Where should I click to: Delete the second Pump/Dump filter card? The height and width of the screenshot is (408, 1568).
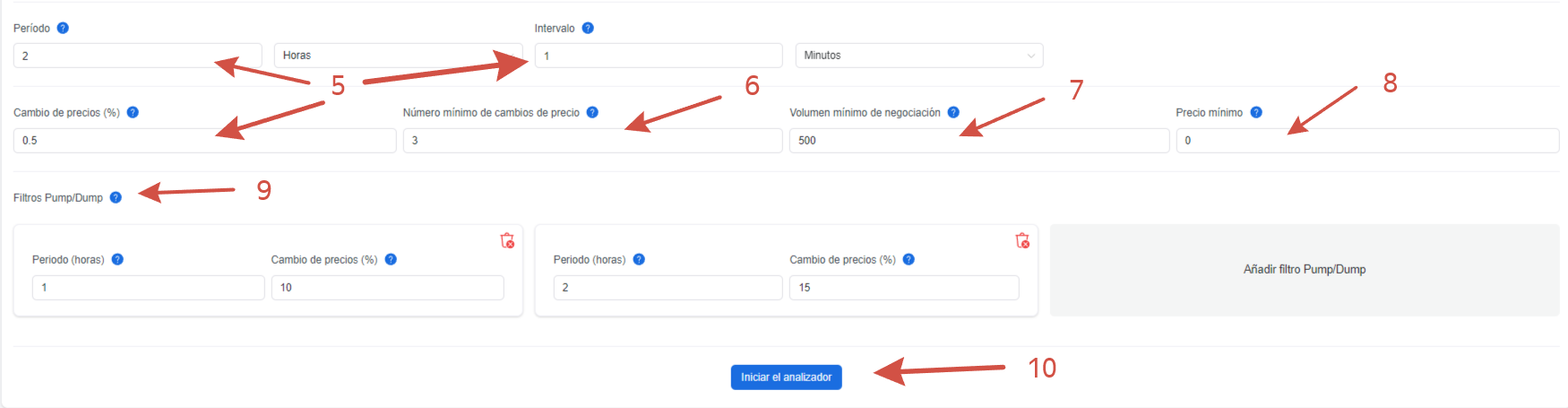[1022, 240]
